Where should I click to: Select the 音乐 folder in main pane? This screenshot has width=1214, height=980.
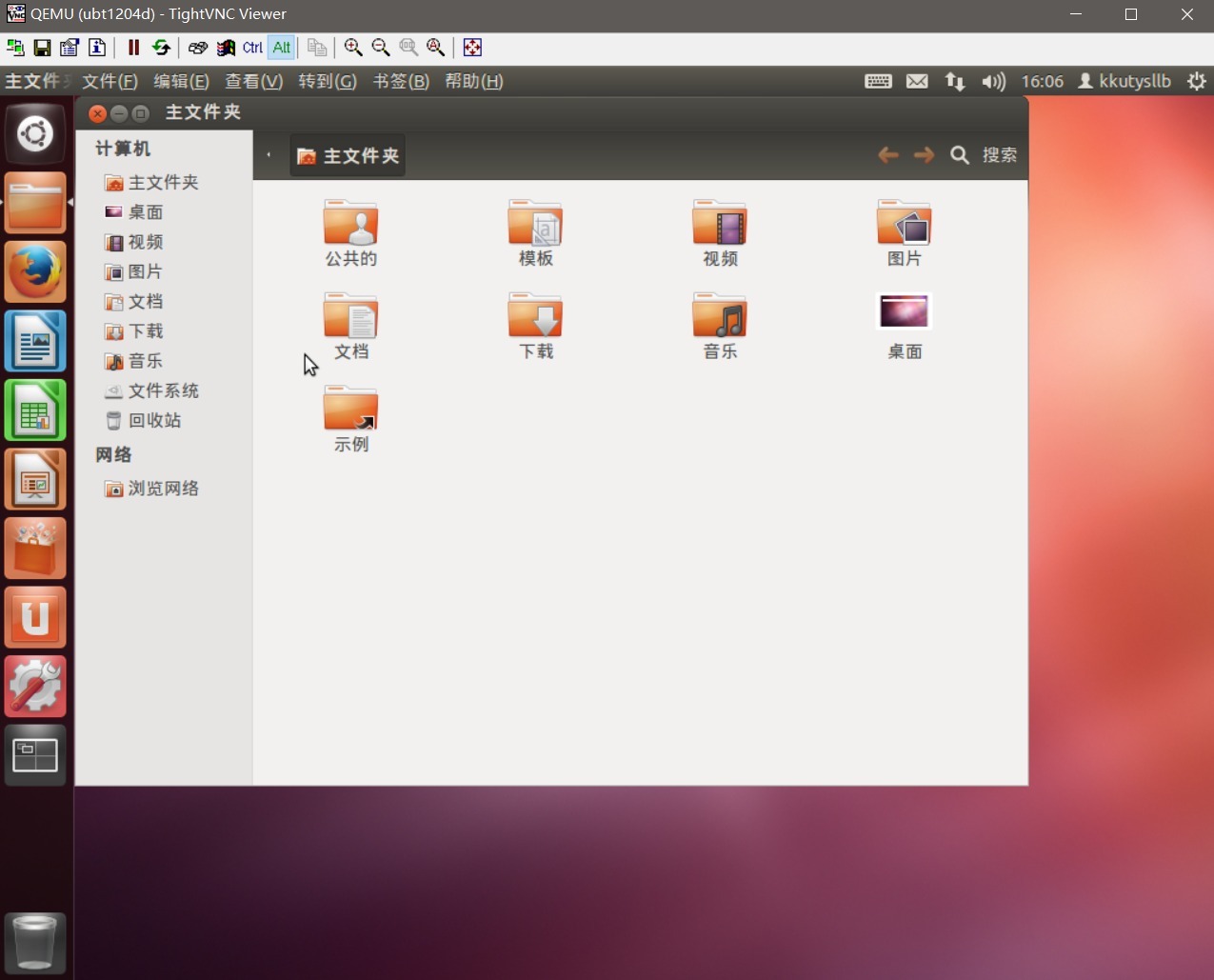720,326
